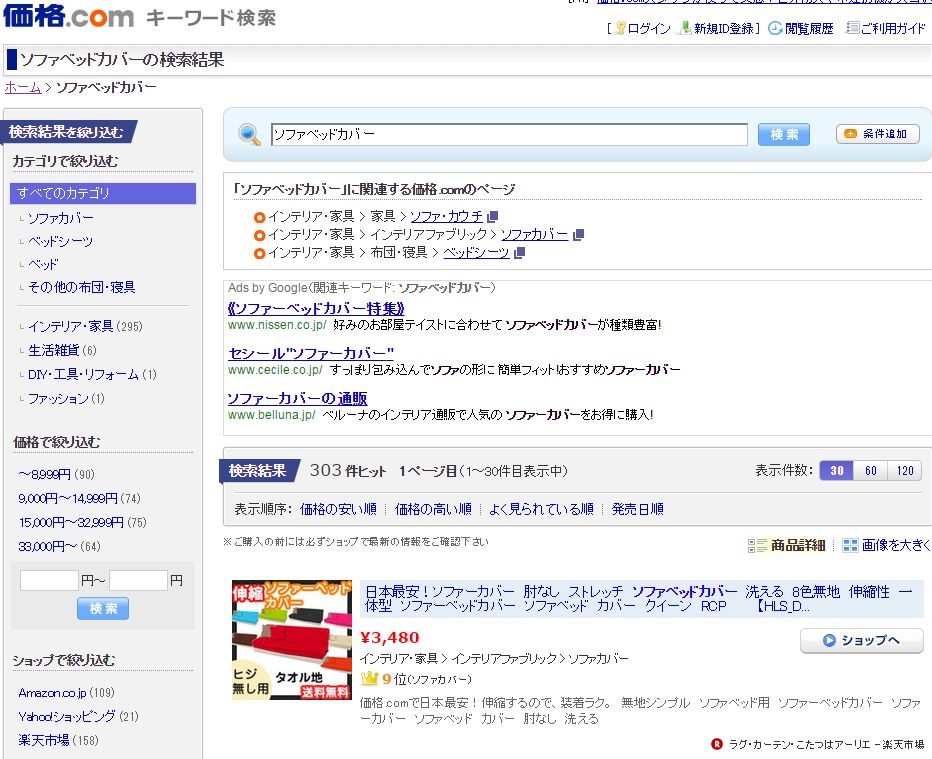The width and height of the screenshot is (932, 759).
Task: Click the 検索 search button
Action: (784, 134)
